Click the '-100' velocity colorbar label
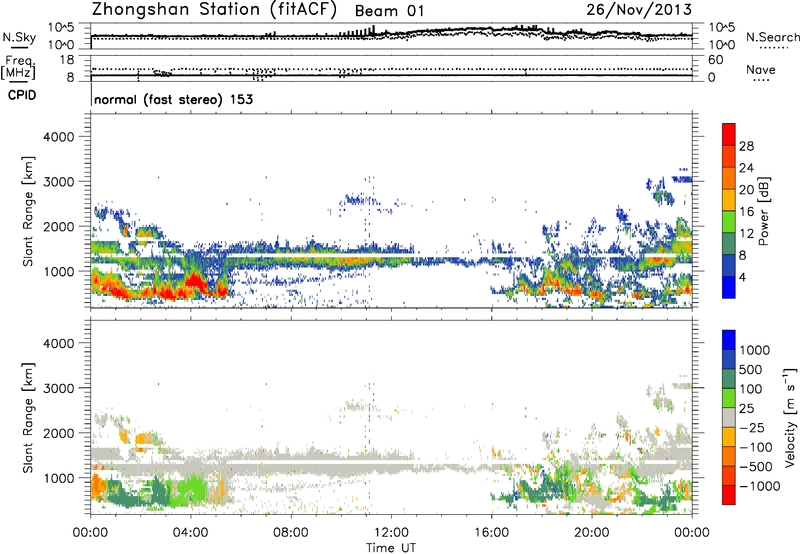This screenshot has height=554, width=800. pos(756,447)
